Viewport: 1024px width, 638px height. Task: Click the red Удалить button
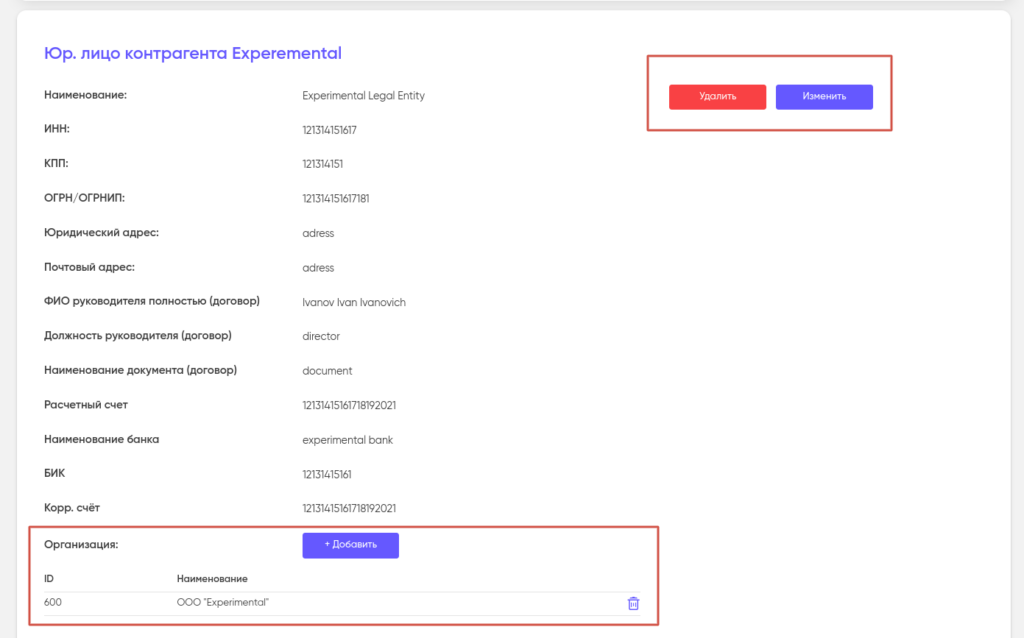coord(717,97)
